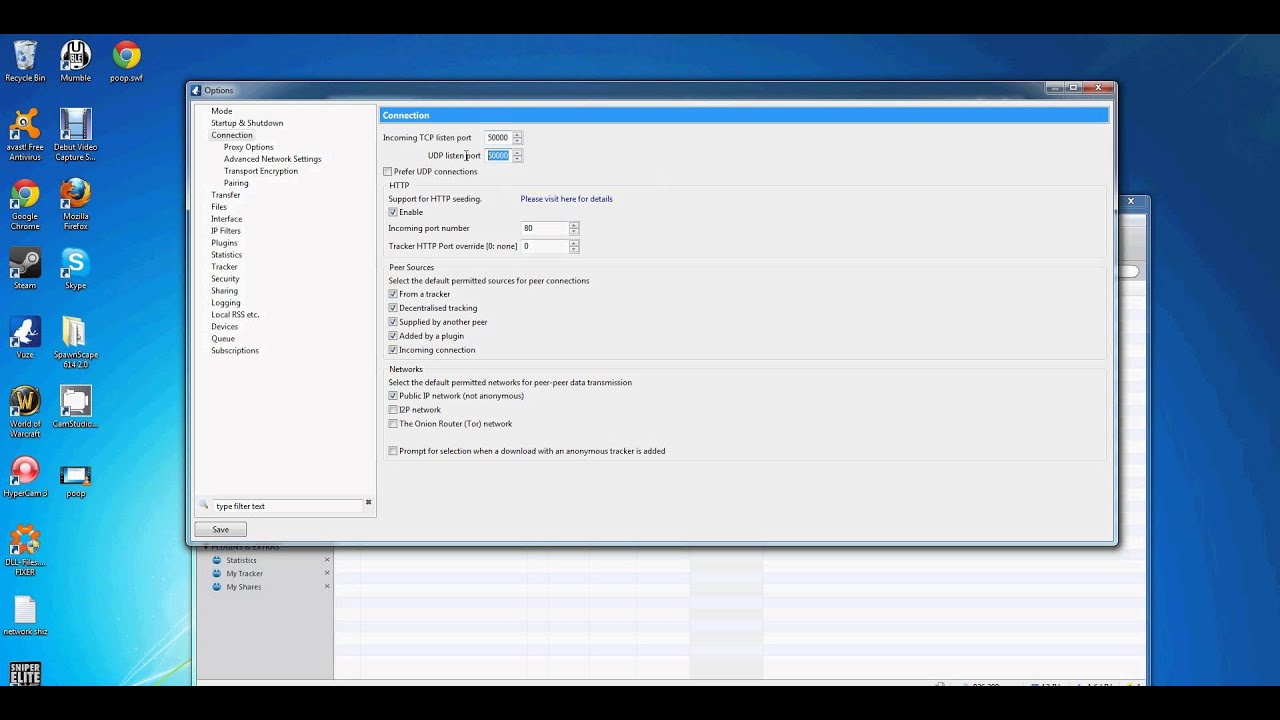The width and height of the screenshot is (1280, 720).
Task: Open the Skype desktop shortcut
Action: click(75, 268)
